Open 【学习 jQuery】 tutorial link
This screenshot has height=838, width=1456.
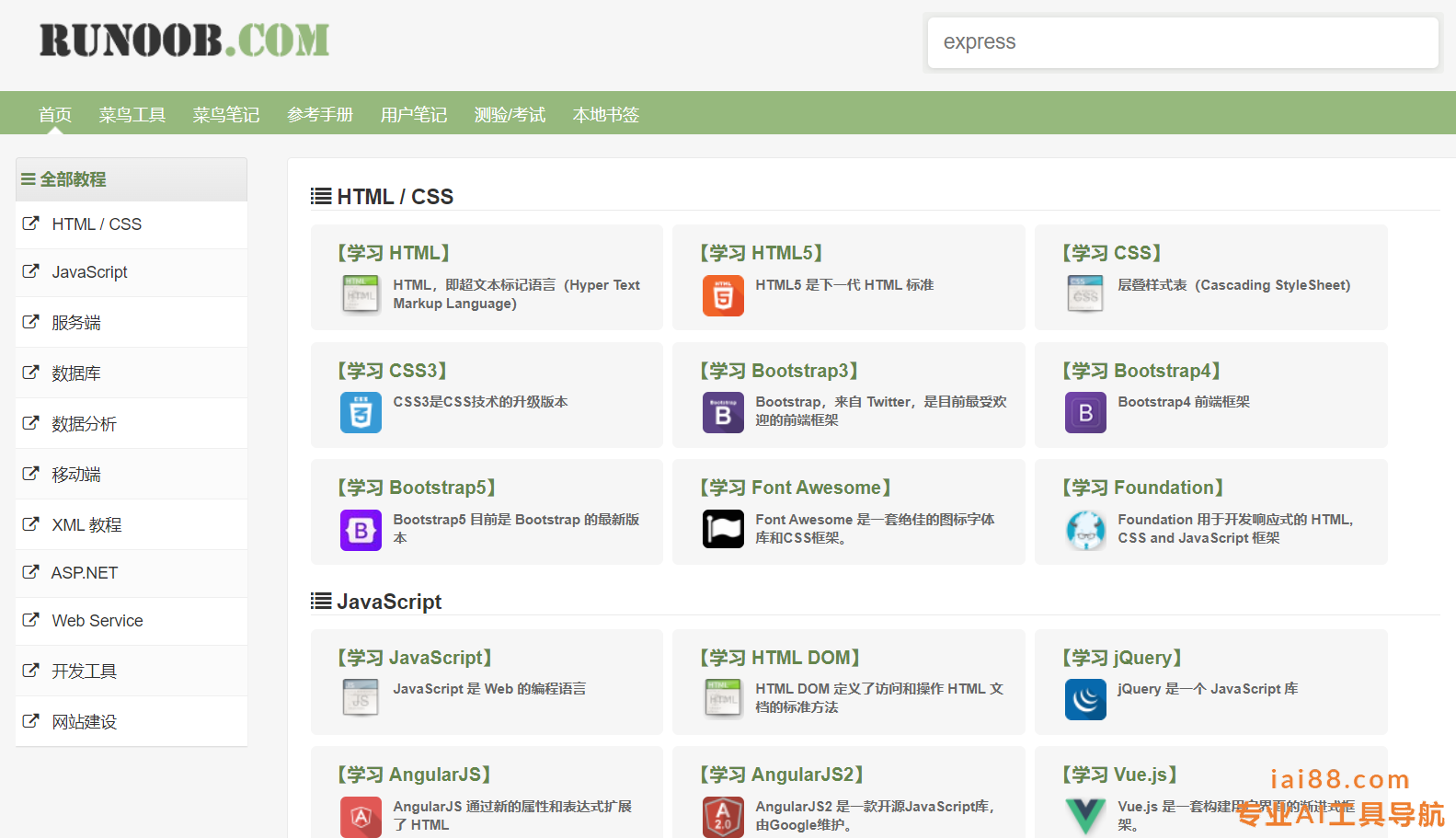1122,658
